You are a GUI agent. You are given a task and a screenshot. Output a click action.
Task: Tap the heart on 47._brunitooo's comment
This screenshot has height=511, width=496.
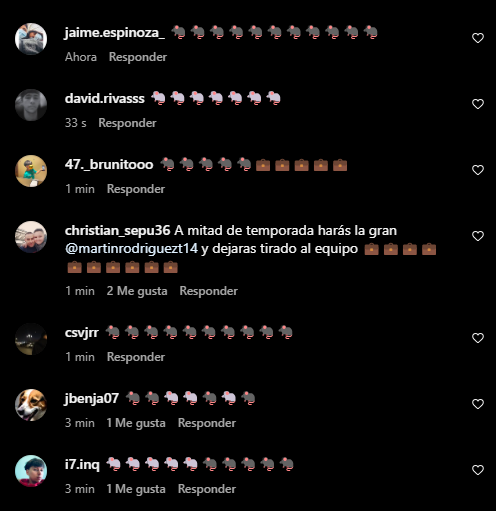pos(478,170)
